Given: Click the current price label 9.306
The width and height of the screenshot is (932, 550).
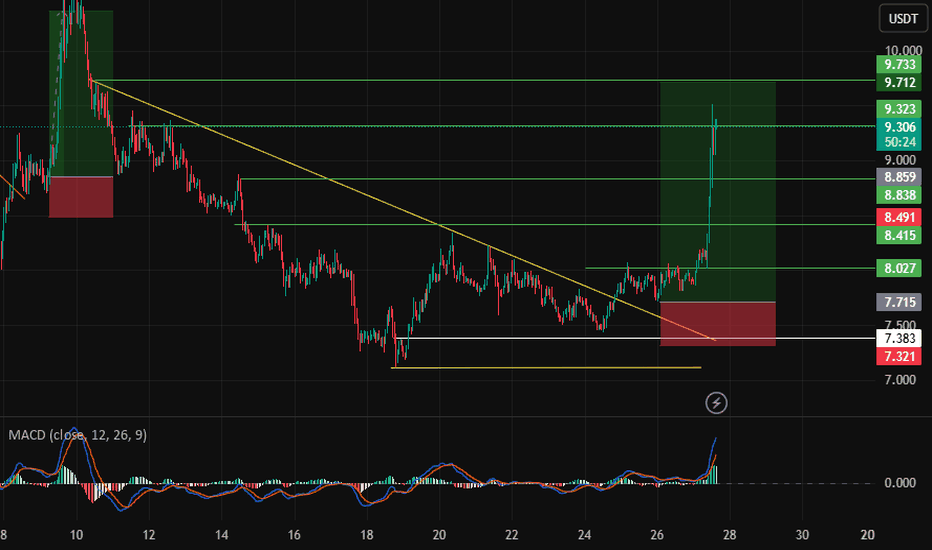Looking at the screenshot, I should coord(901,127).
